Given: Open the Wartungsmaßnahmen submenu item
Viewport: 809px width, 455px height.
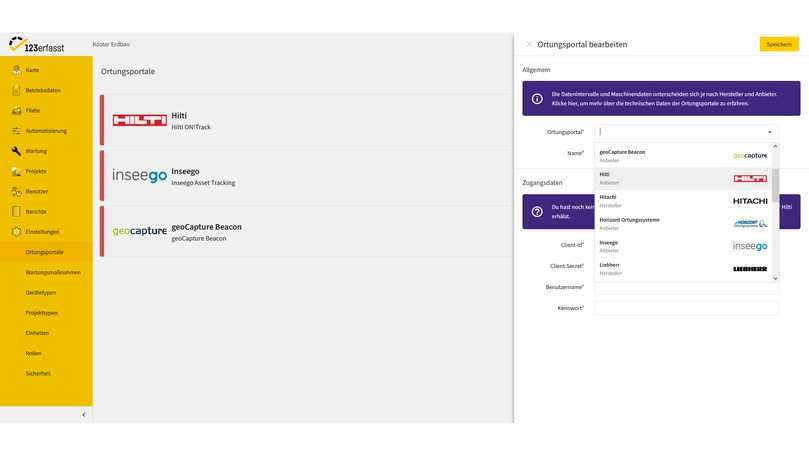Looking at the screenshot, I should pos(53,272).
